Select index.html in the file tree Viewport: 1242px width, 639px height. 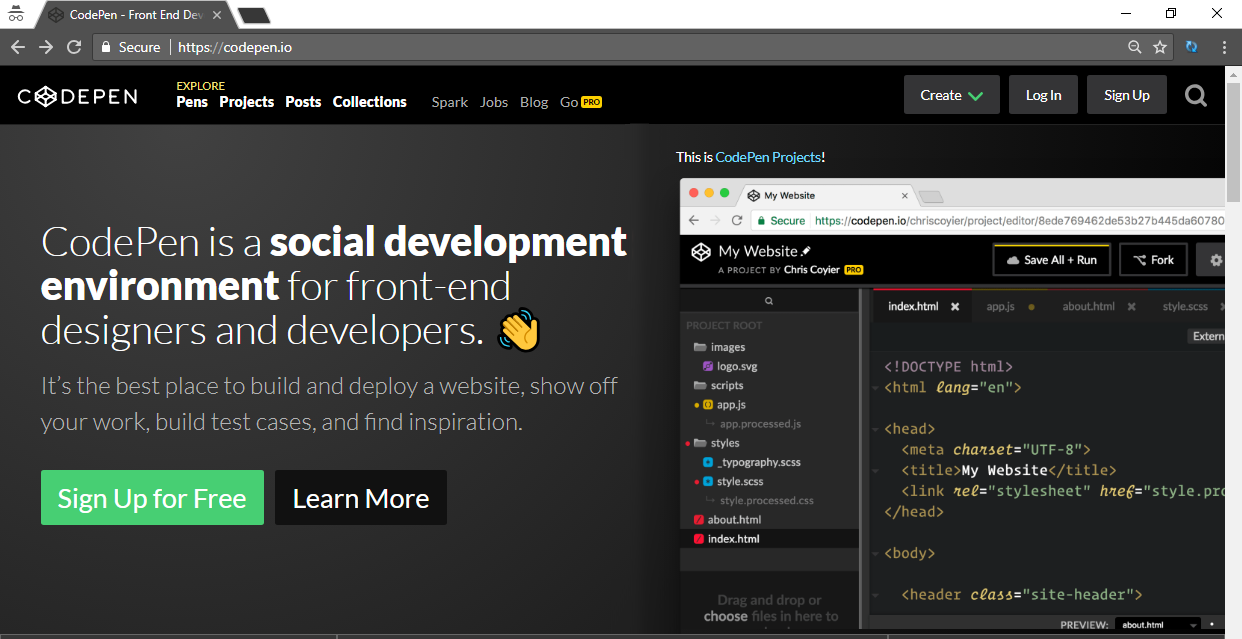726,539
